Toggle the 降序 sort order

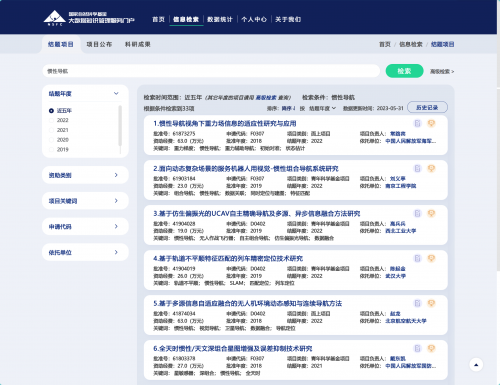[288, 108]
